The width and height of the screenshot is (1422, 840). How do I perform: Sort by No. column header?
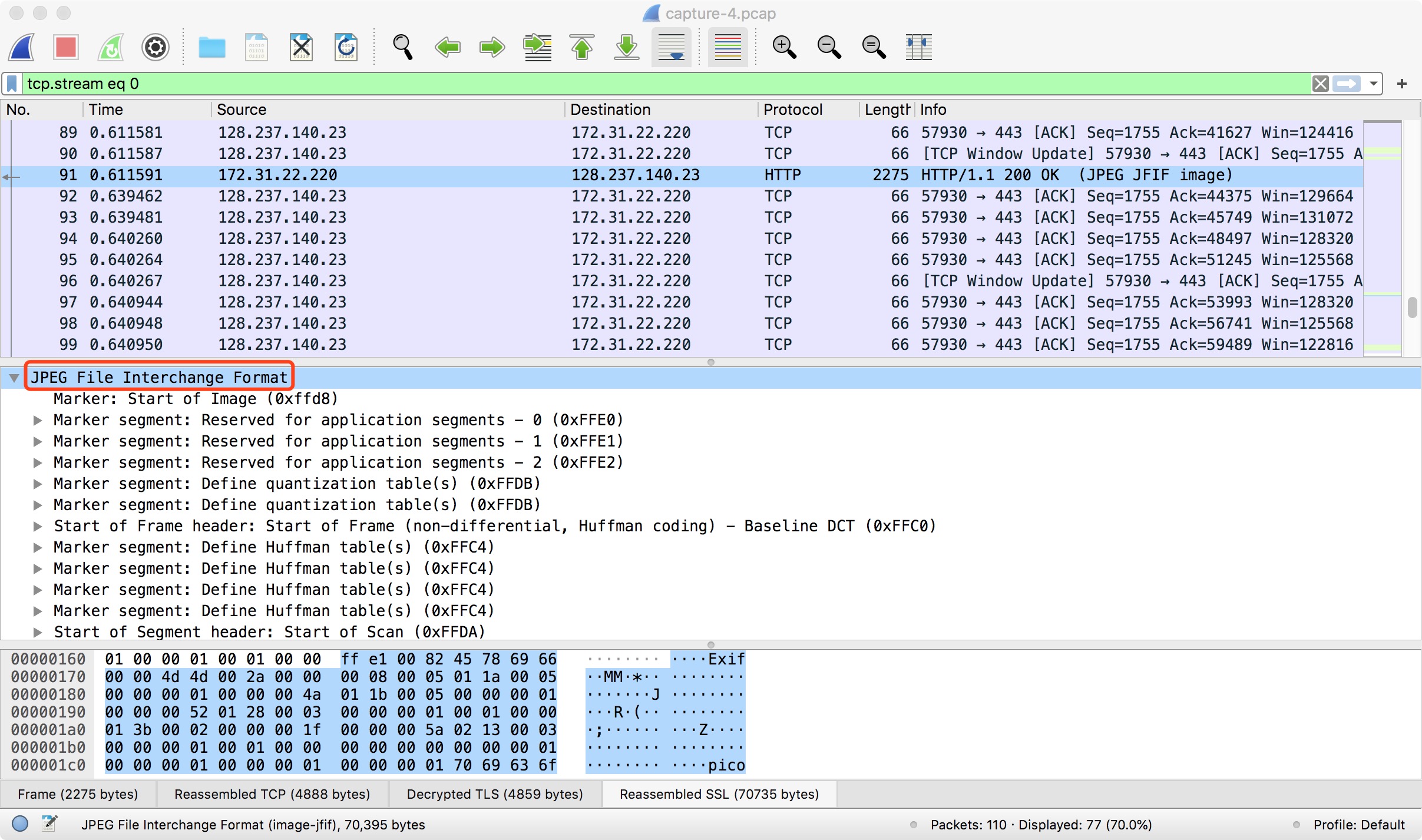coord(41,110)
